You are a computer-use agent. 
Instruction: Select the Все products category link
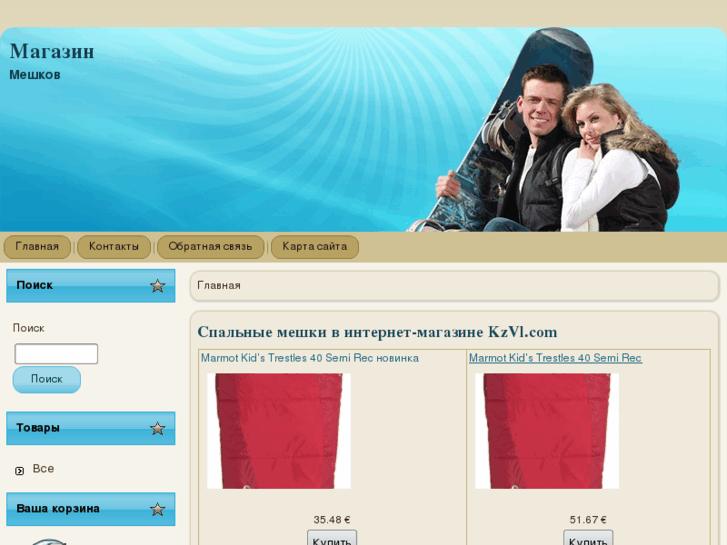43,469
